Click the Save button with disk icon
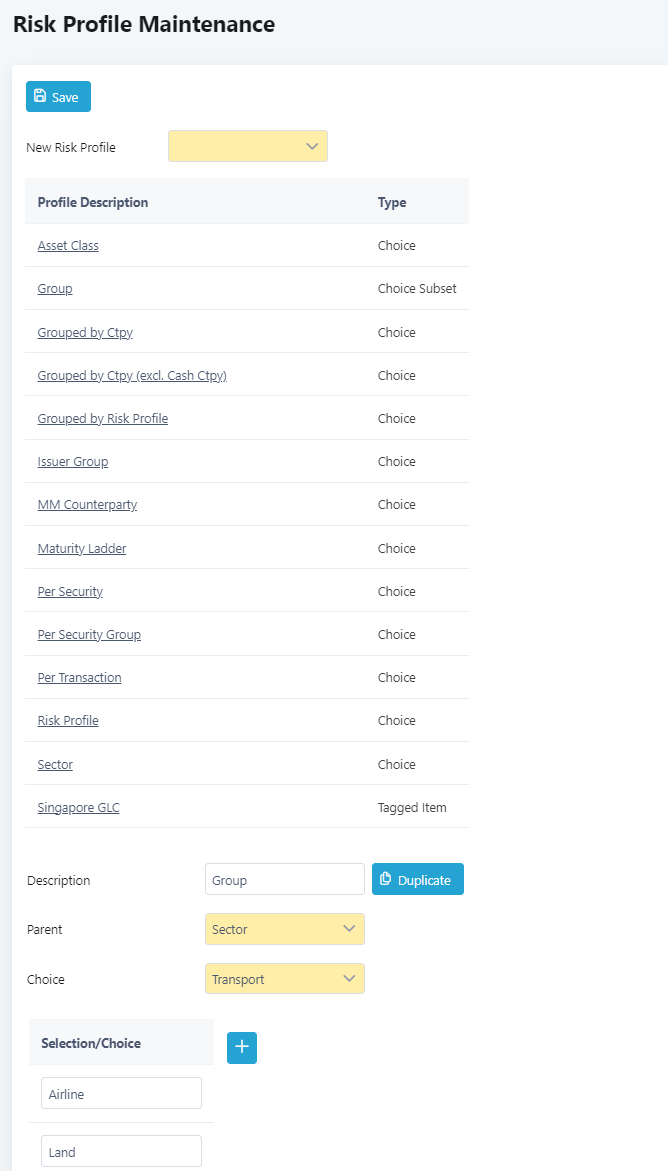668x1171 pixels. pyautogui.click(x=58, y=96)
